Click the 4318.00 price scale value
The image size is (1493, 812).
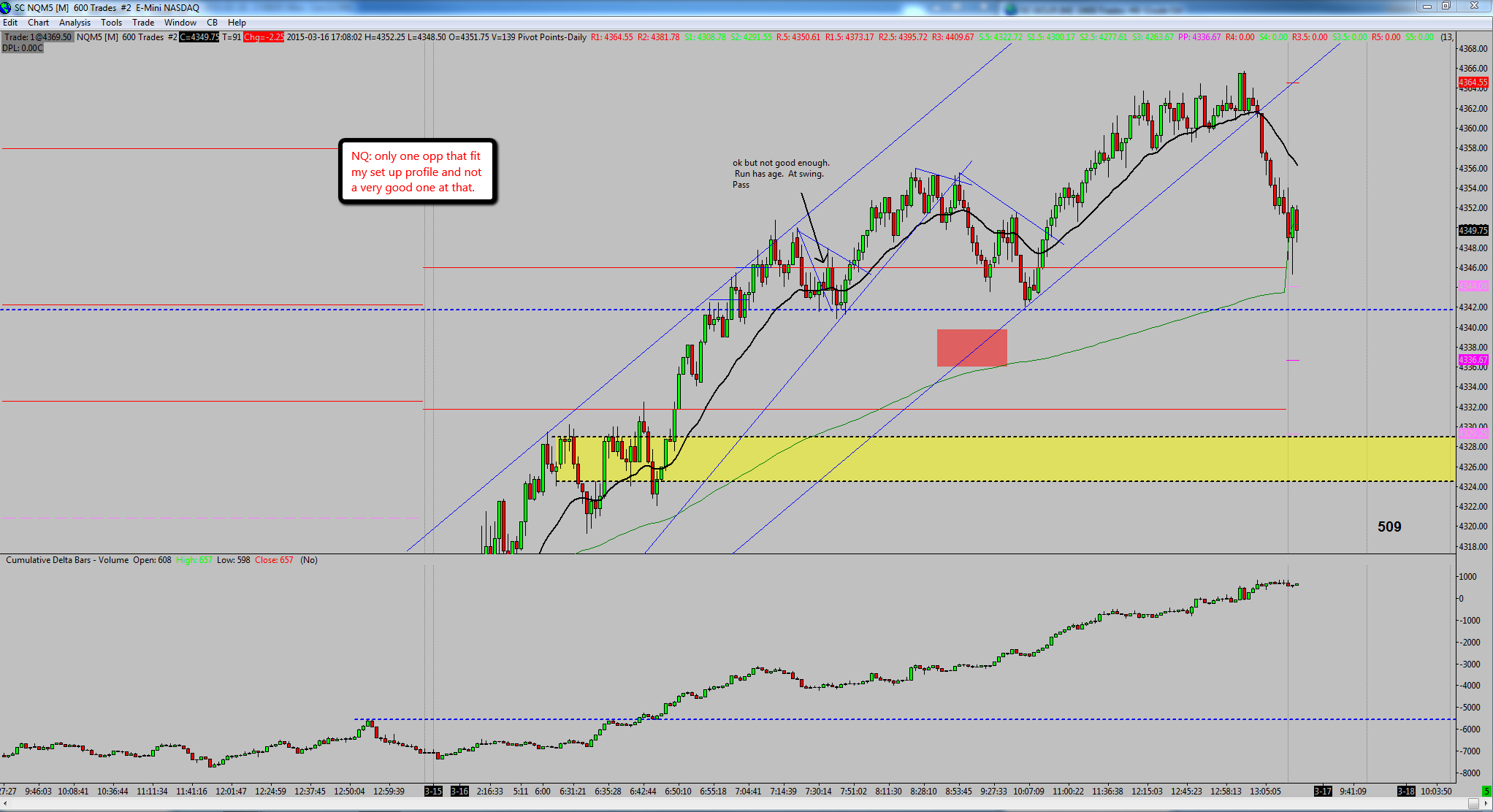point(1473,546)
